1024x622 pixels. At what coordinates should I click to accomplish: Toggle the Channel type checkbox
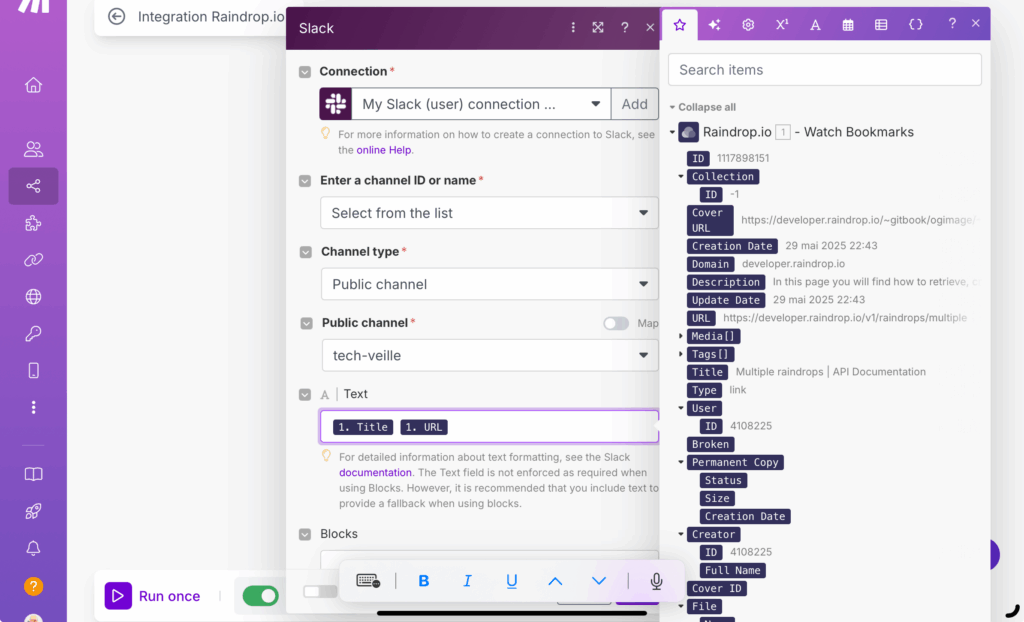(x=306, y=252)
